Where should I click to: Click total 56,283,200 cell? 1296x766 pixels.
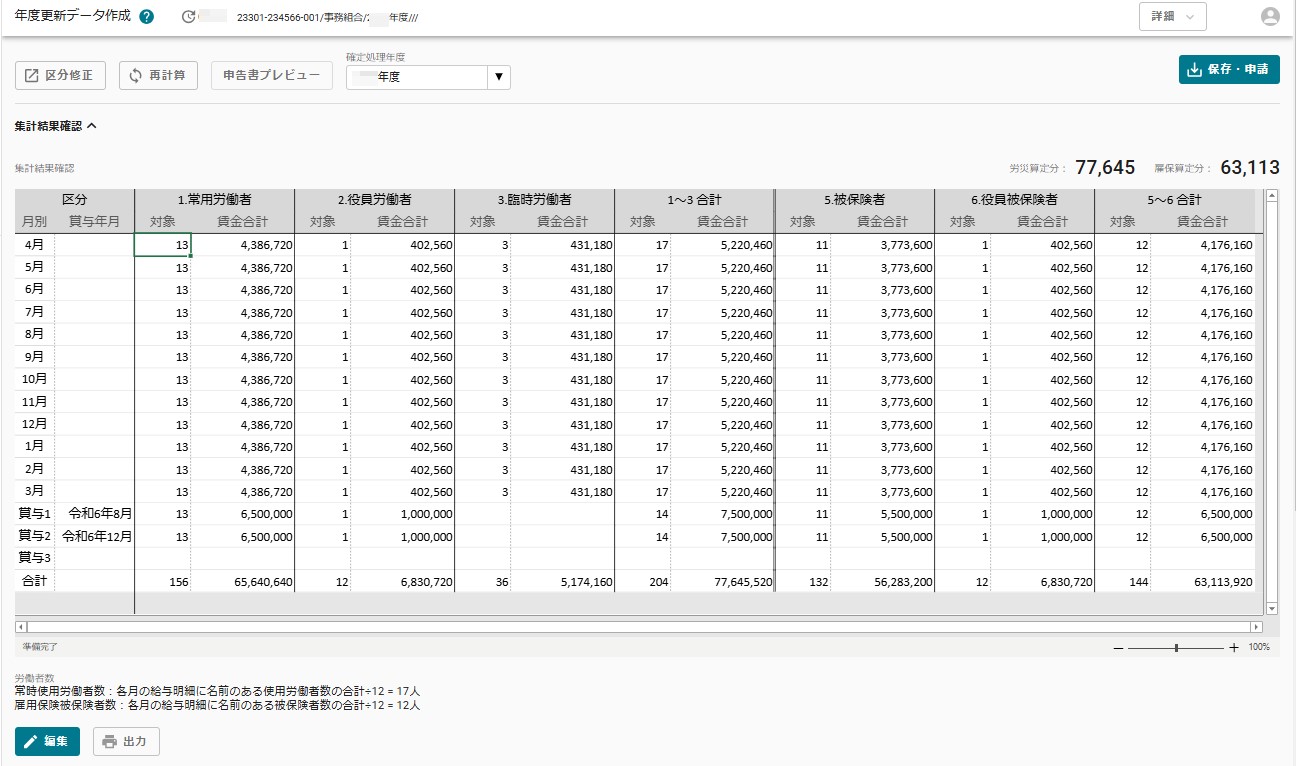click(x=883, y=581)
